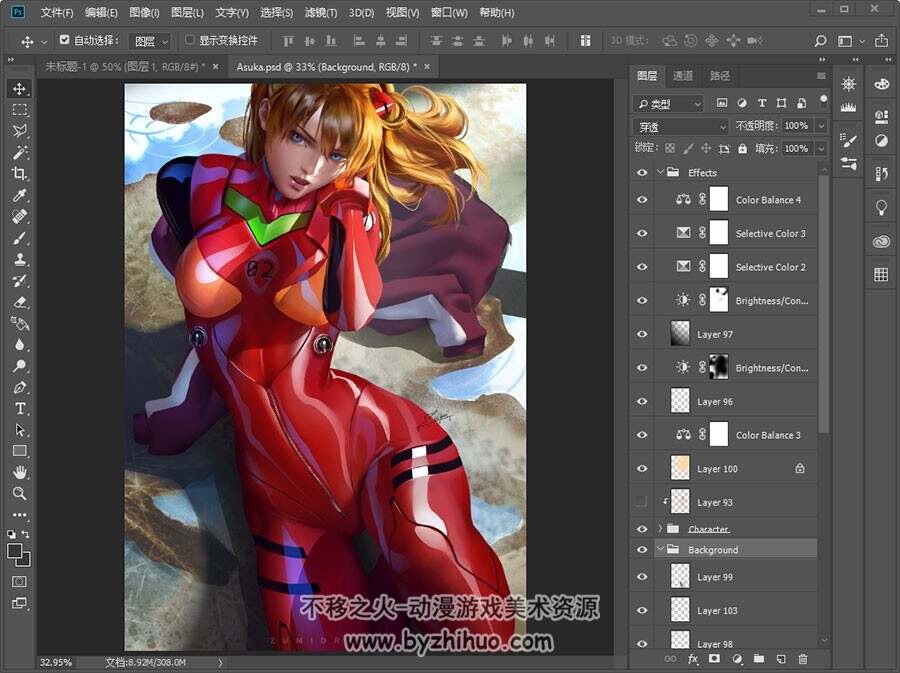Collapse the Background group
Image resolution: width=900 pixels, height=673 pixels.
pos(660,549)
